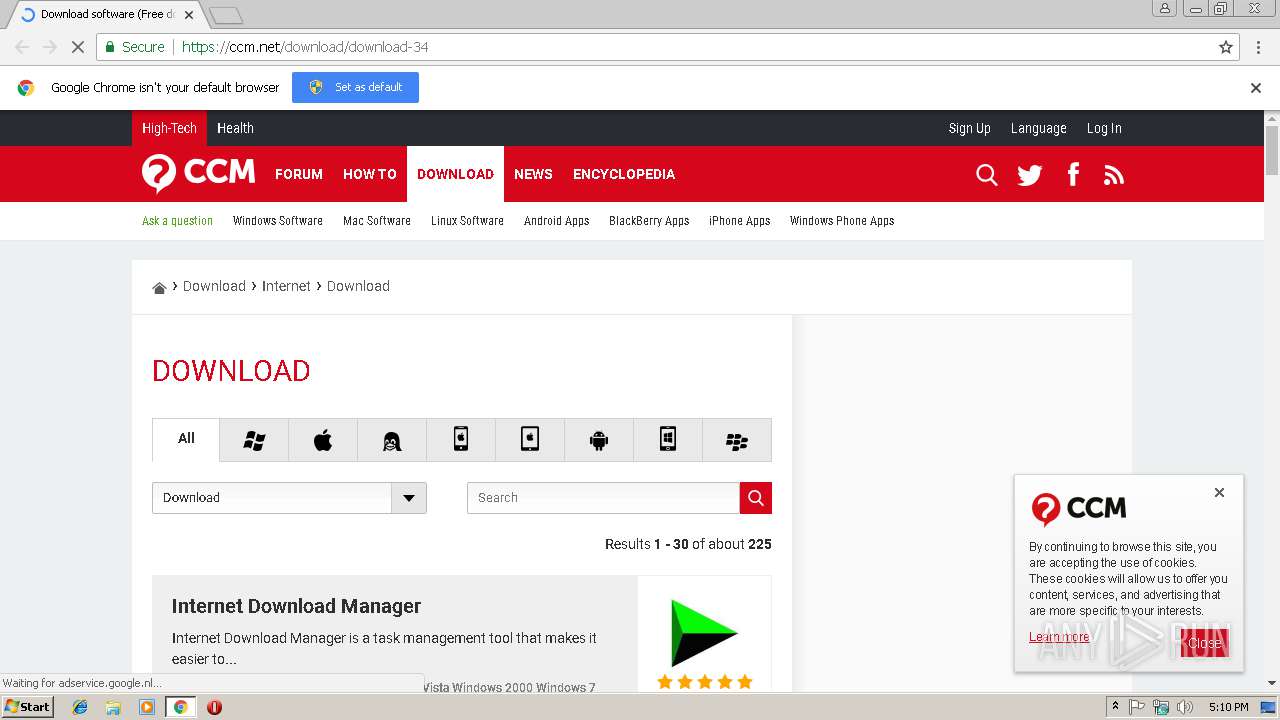Image resolution: width=1280 pixels, height=720 pixels.
Task: Filter downloads by Linux penguin icon
Action: tap(392, 440)
